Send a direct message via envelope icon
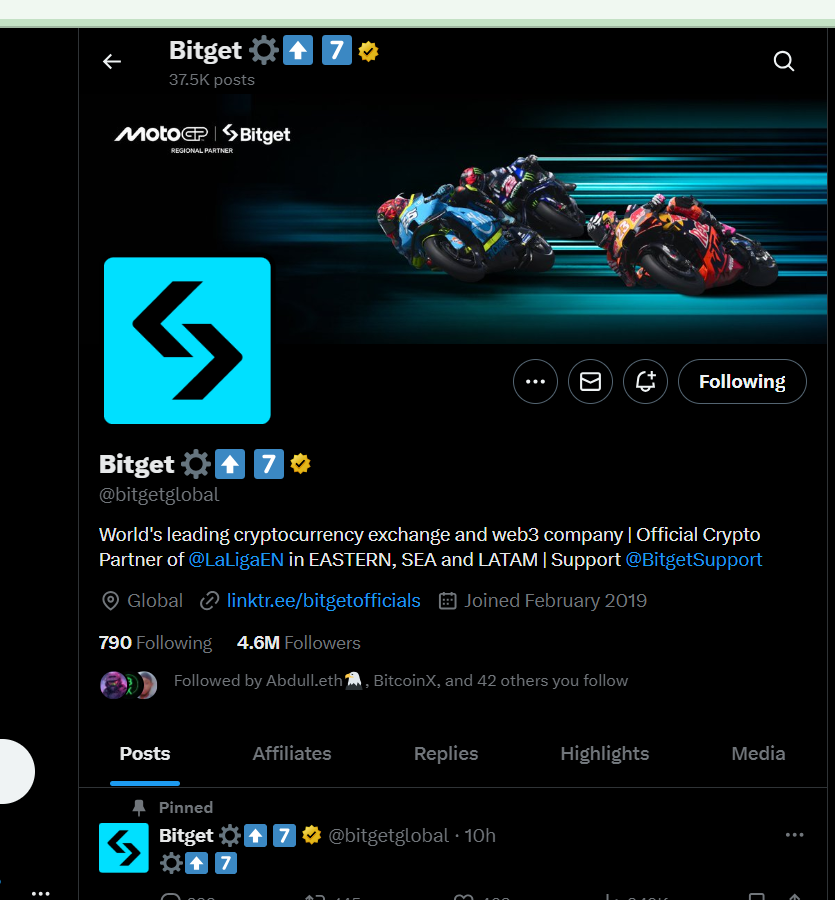 591,382
